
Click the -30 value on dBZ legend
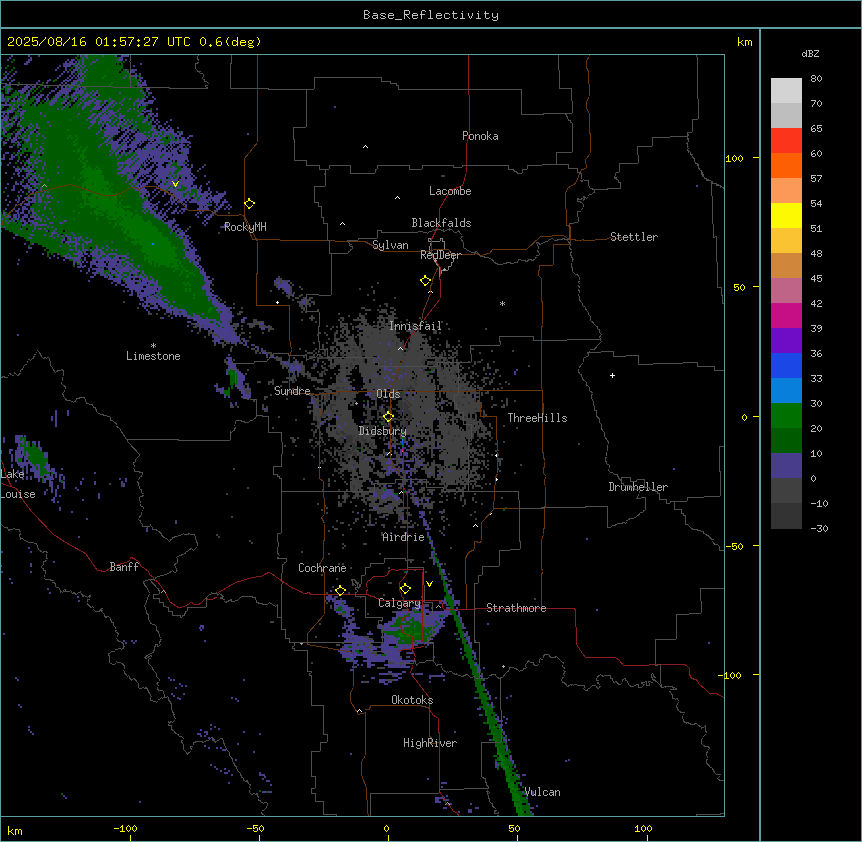819,528
